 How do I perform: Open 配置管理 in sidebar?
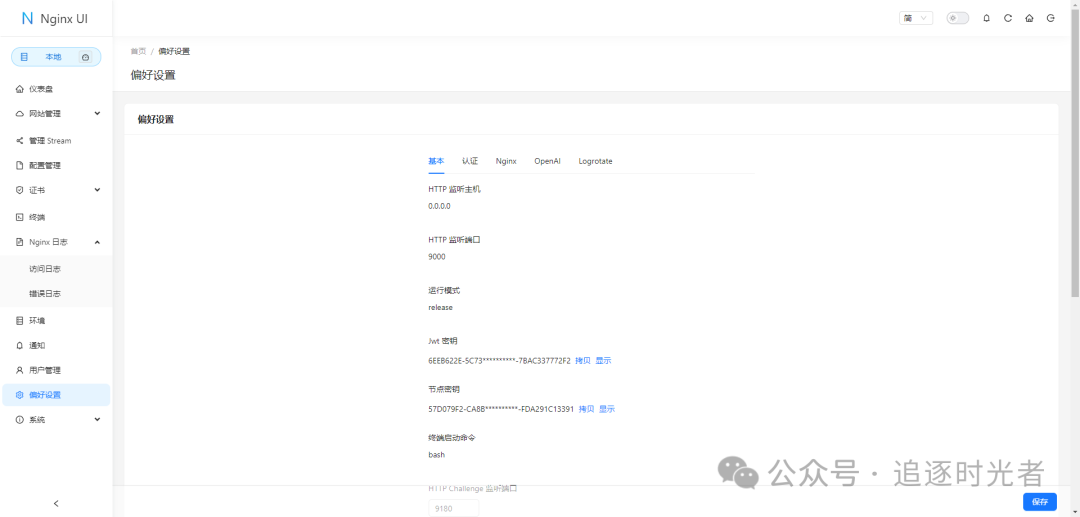coord(56,165)
